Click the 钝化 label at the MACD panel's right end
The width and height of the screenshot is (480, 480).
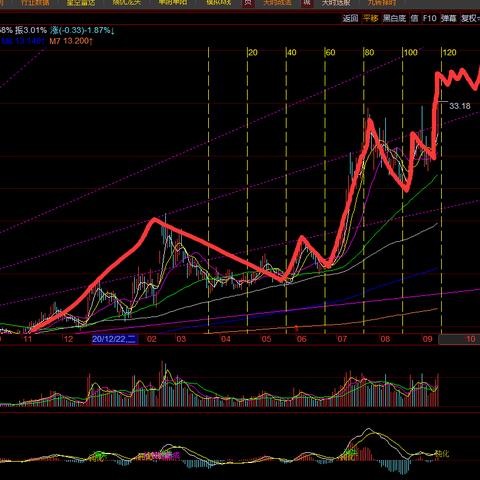click(442, 454)
